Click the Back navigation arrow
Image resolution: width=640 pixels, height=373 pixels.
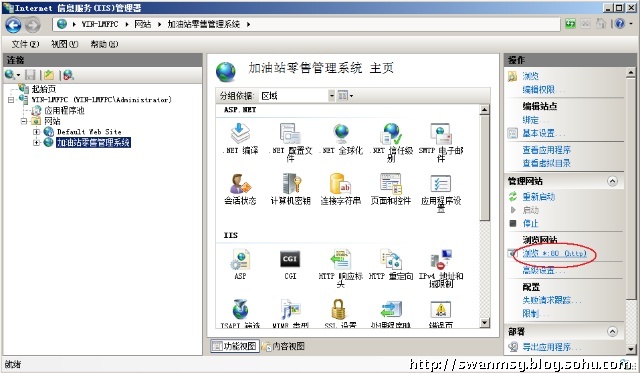(x=13, y=25)
